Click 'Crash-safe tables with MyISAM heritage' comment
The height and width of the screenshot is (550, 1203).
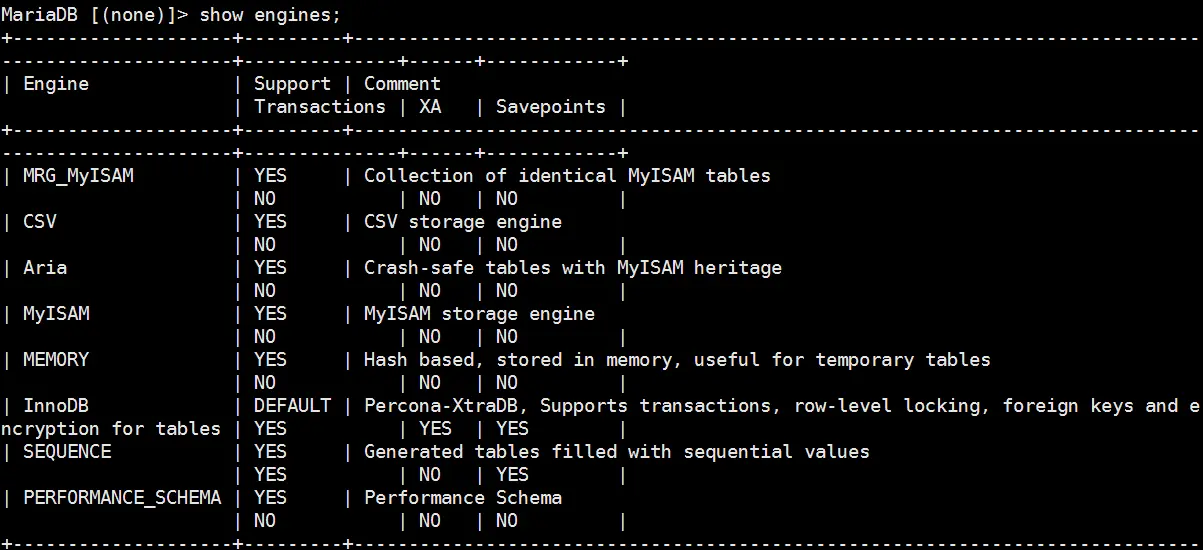click(573, 268)
